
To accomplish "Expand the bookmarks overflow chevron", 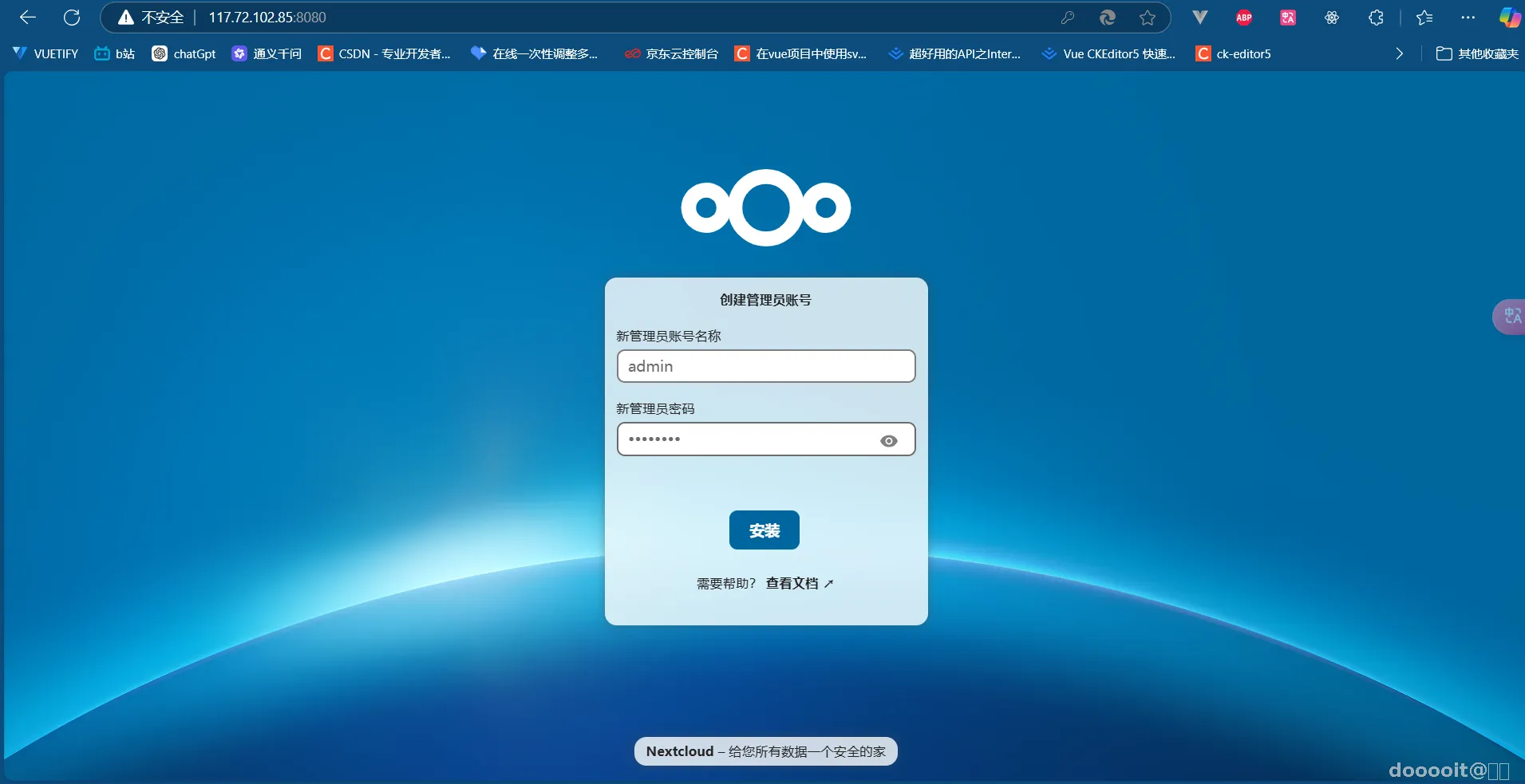I will (1400, 53).
